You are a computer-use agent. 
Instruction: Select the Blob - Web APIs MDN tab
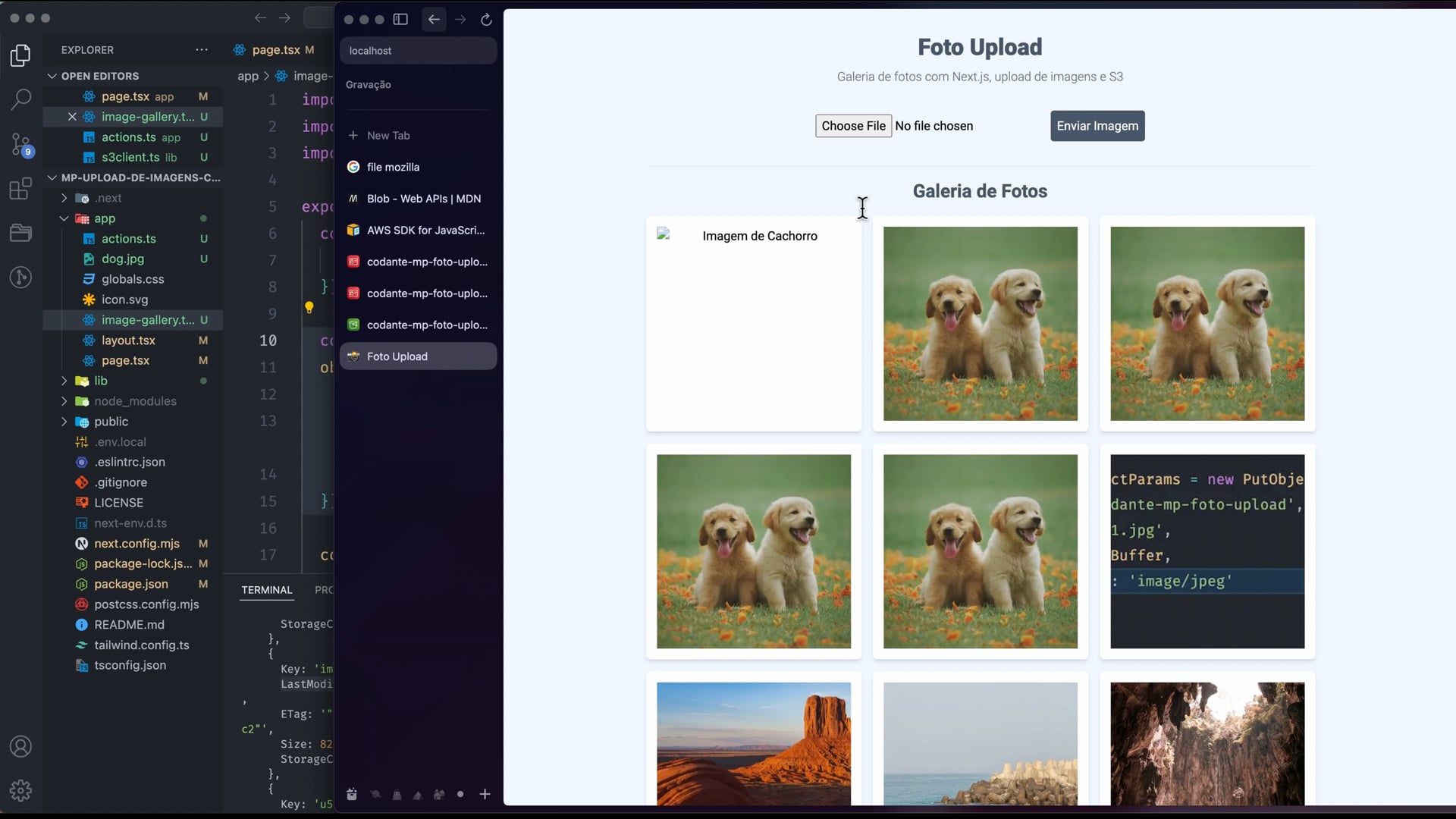point(423,199)
